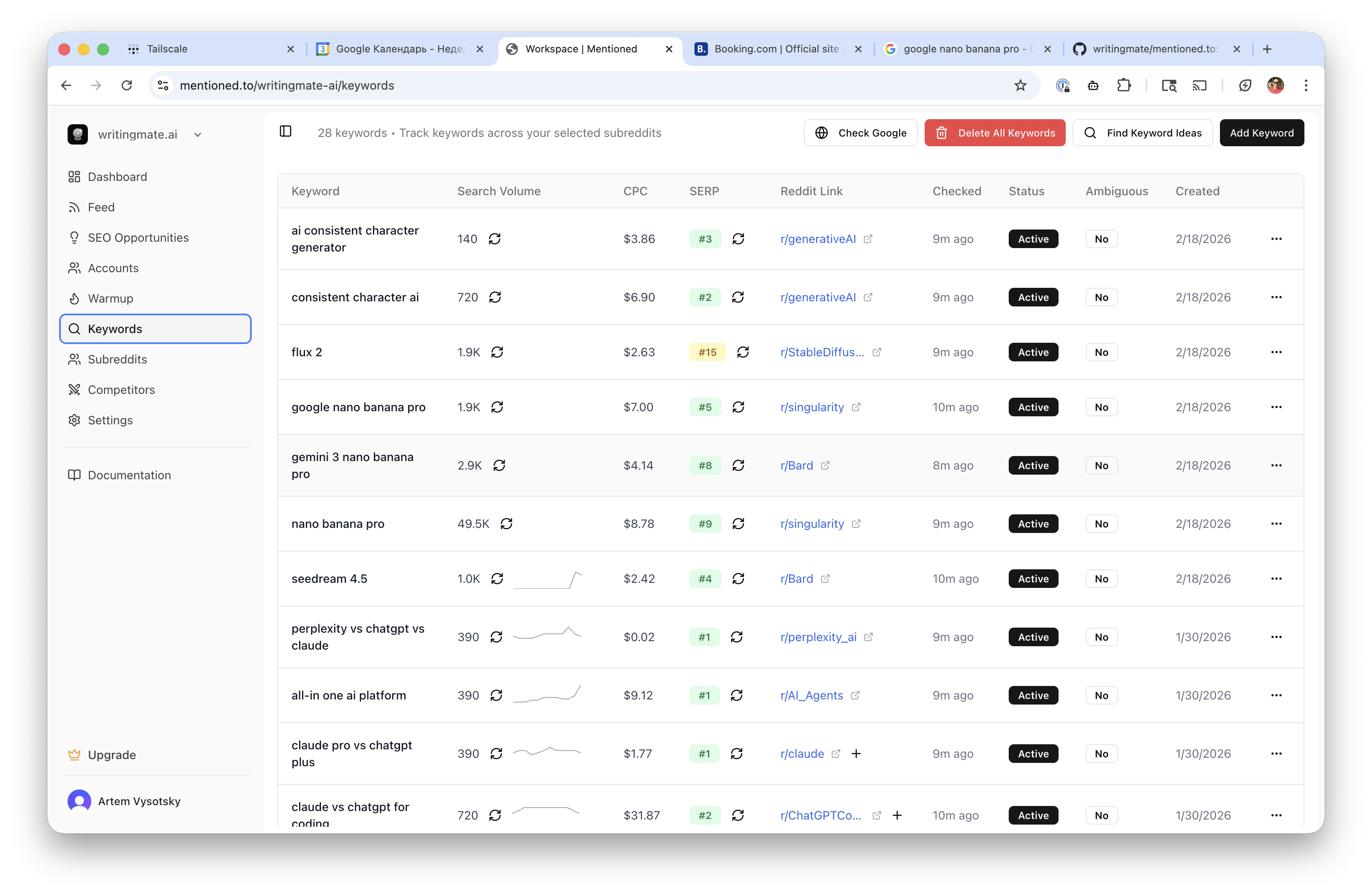The width and height of the screenshot is (1372, 896).
Task: Open Find Keyword Ideas
Action: pos(1143,133)
